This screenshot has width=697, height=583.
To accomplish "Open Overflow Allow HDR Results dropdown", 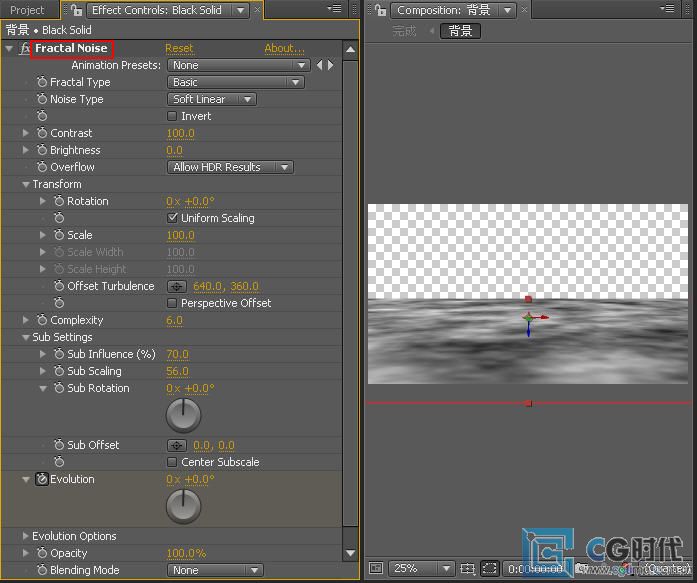I will point(230,167).
